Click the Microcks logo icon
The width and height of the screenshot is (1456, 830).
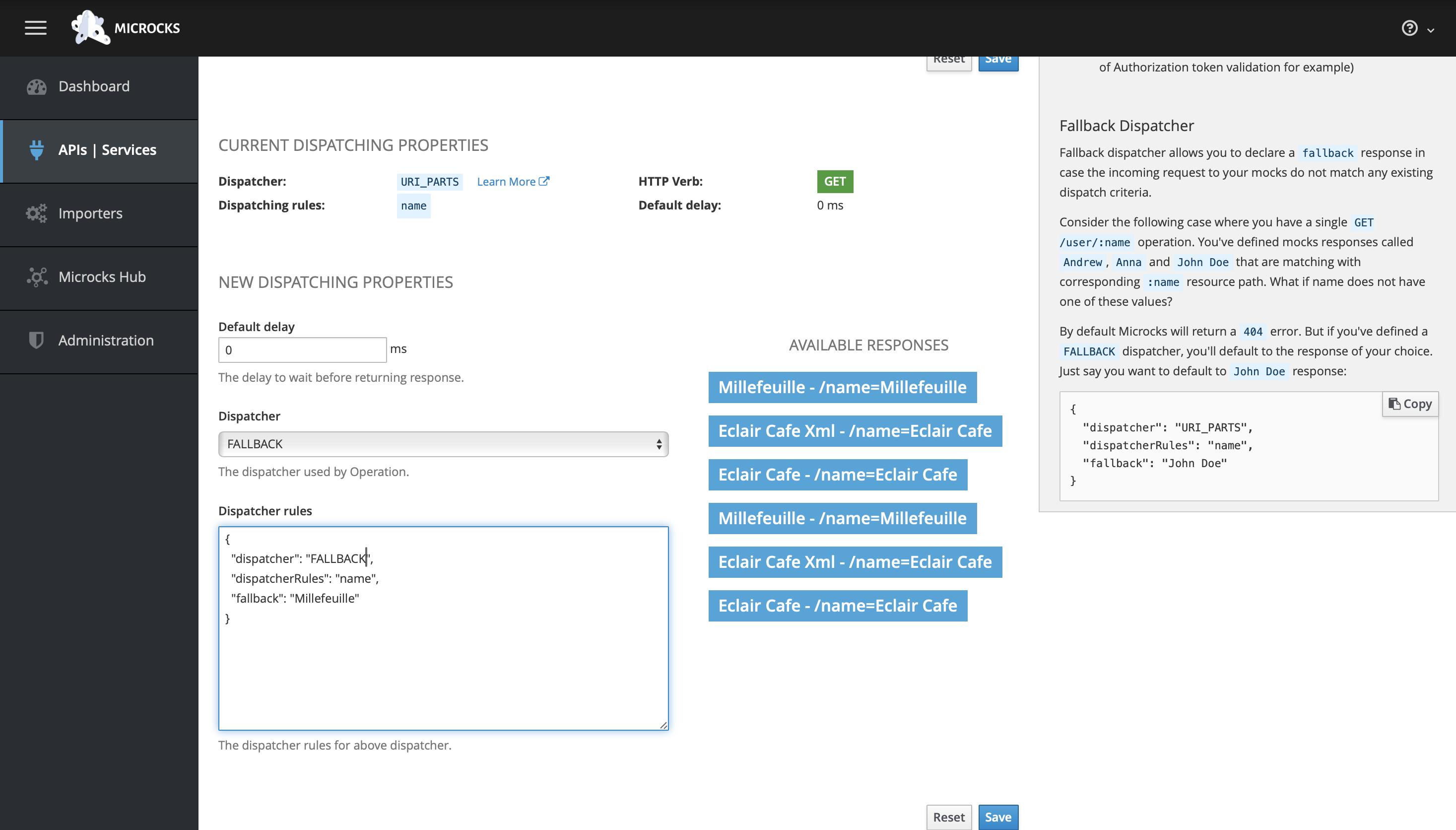[x=90, y=27]
